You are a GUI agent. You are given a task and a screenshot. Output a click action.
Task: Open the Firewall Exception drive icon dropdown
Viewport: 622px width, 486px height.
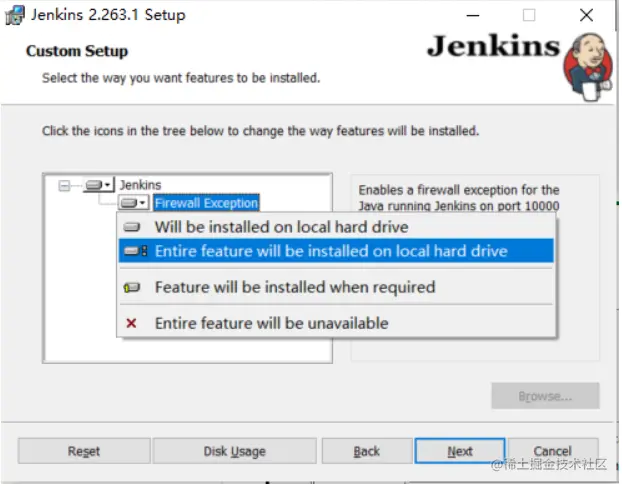pyautogui.click(x=133, y=203)
